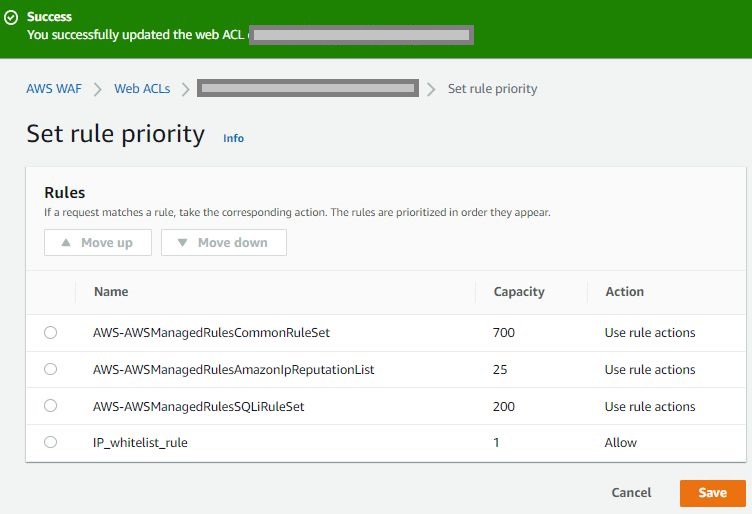Click capacity value 25
The height and width of the screenshot is (514, 752).
click(x=500, y=370)
